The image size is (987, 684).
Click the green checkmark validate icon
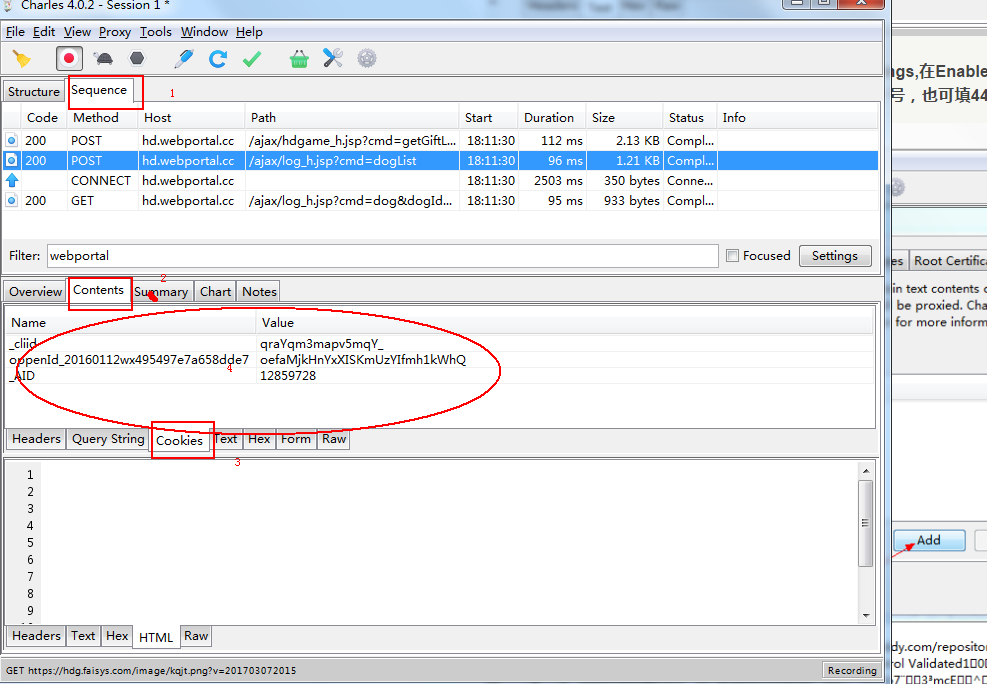pos(252,59)
